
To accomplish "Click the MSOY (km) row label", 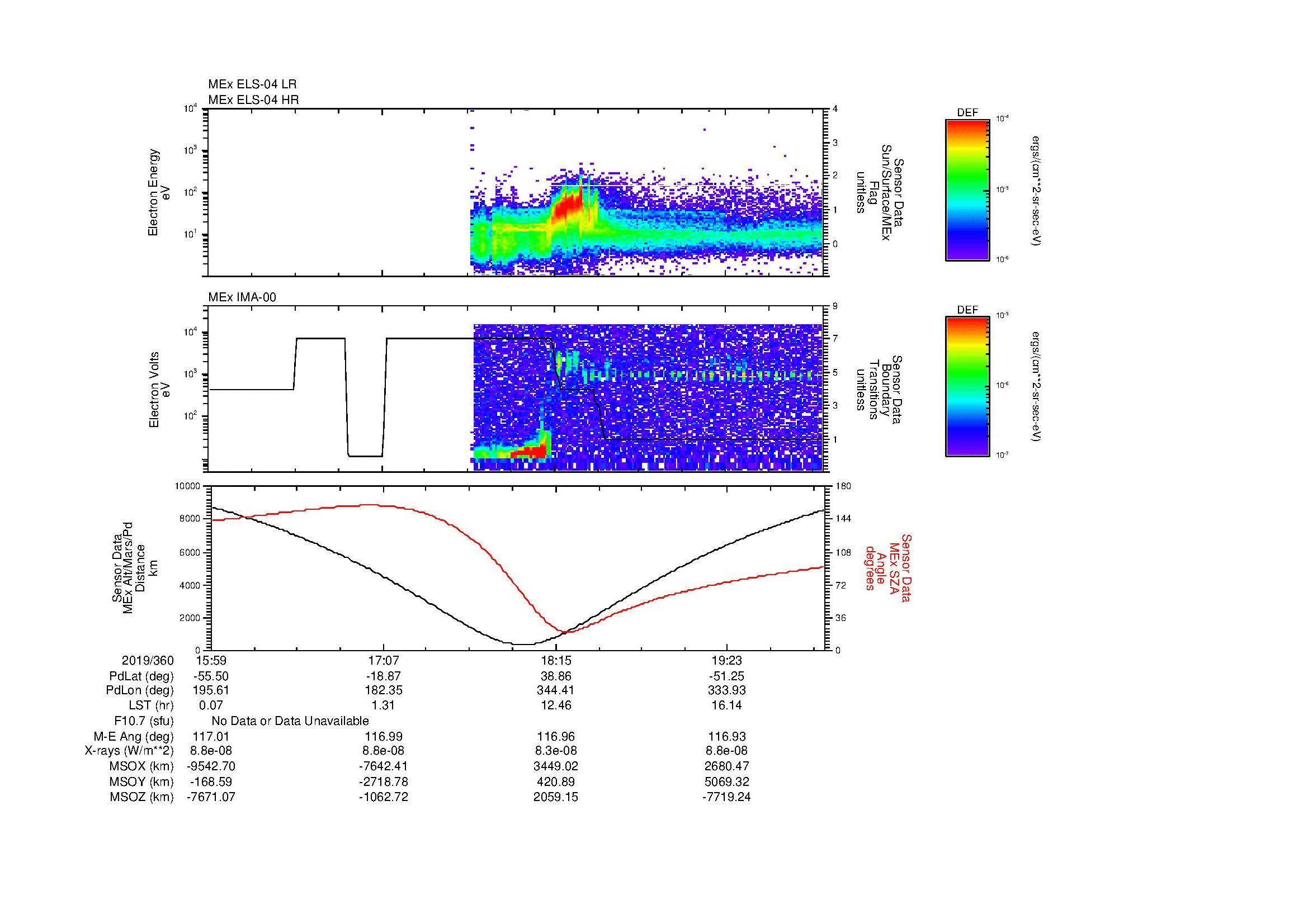I will [x=141, y=781].
